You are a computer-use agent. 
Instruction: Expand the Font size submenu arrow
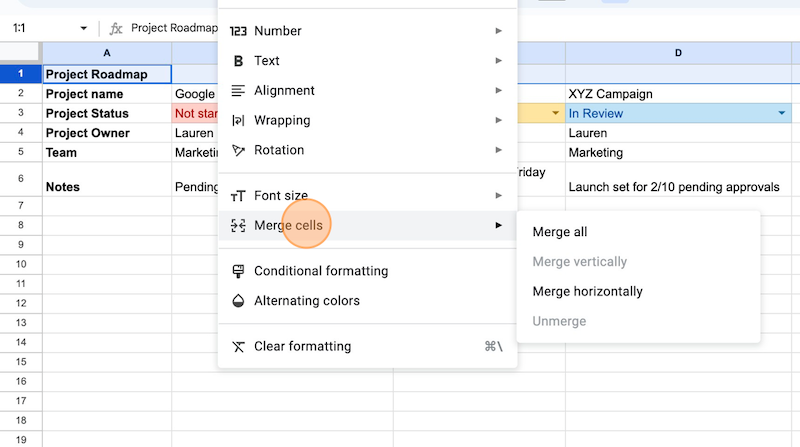(x=498, y=195)
